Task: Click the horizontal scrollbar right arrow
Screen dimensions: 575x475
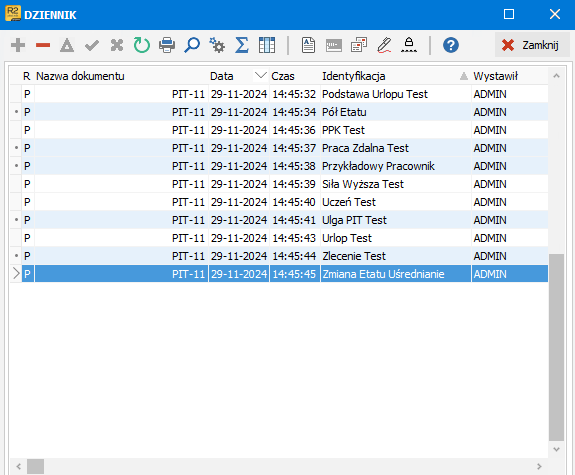Action: [x=539, y=466]
